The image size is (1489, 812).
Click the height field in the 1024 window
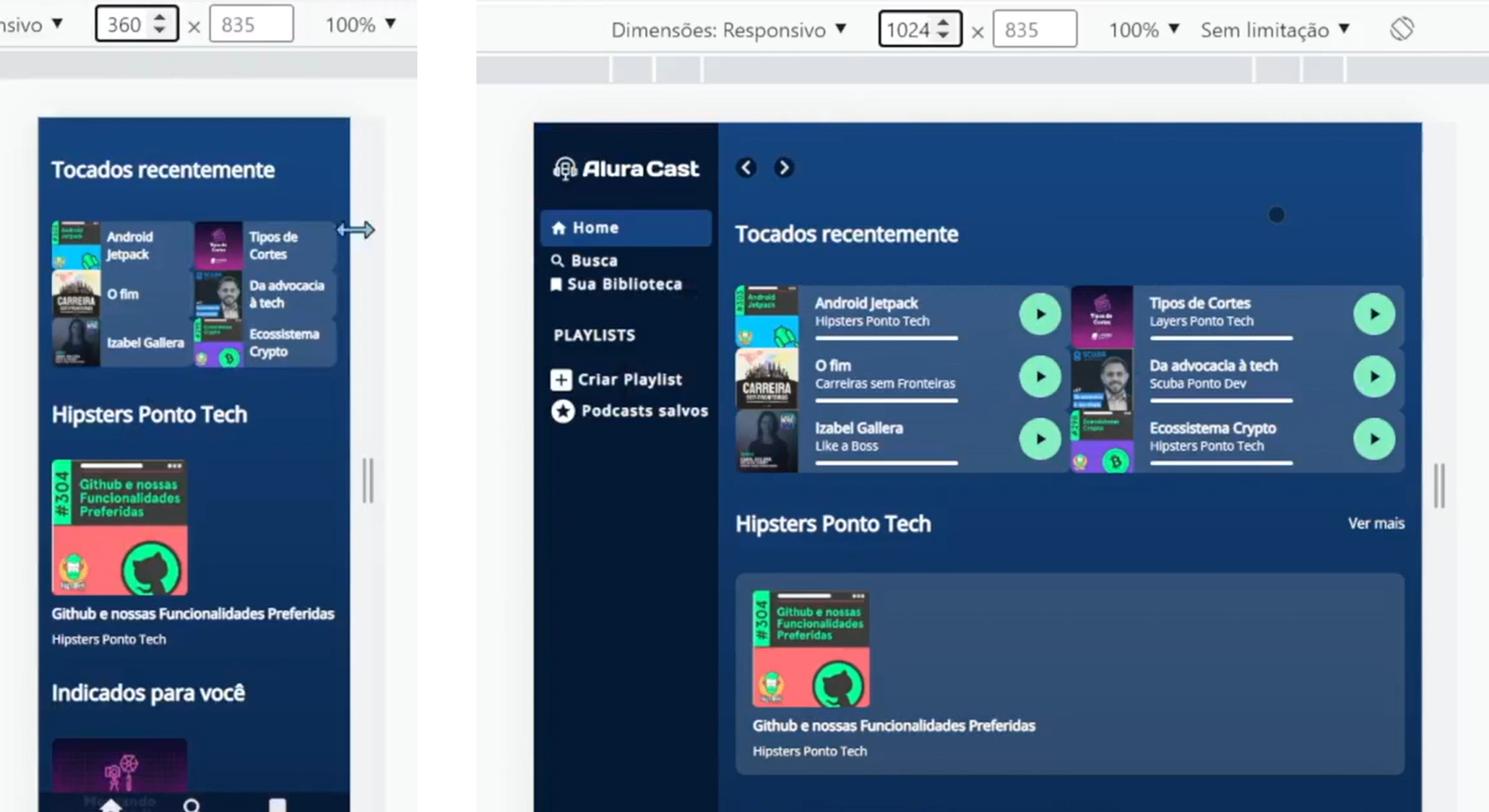(x=1034, y=29)
